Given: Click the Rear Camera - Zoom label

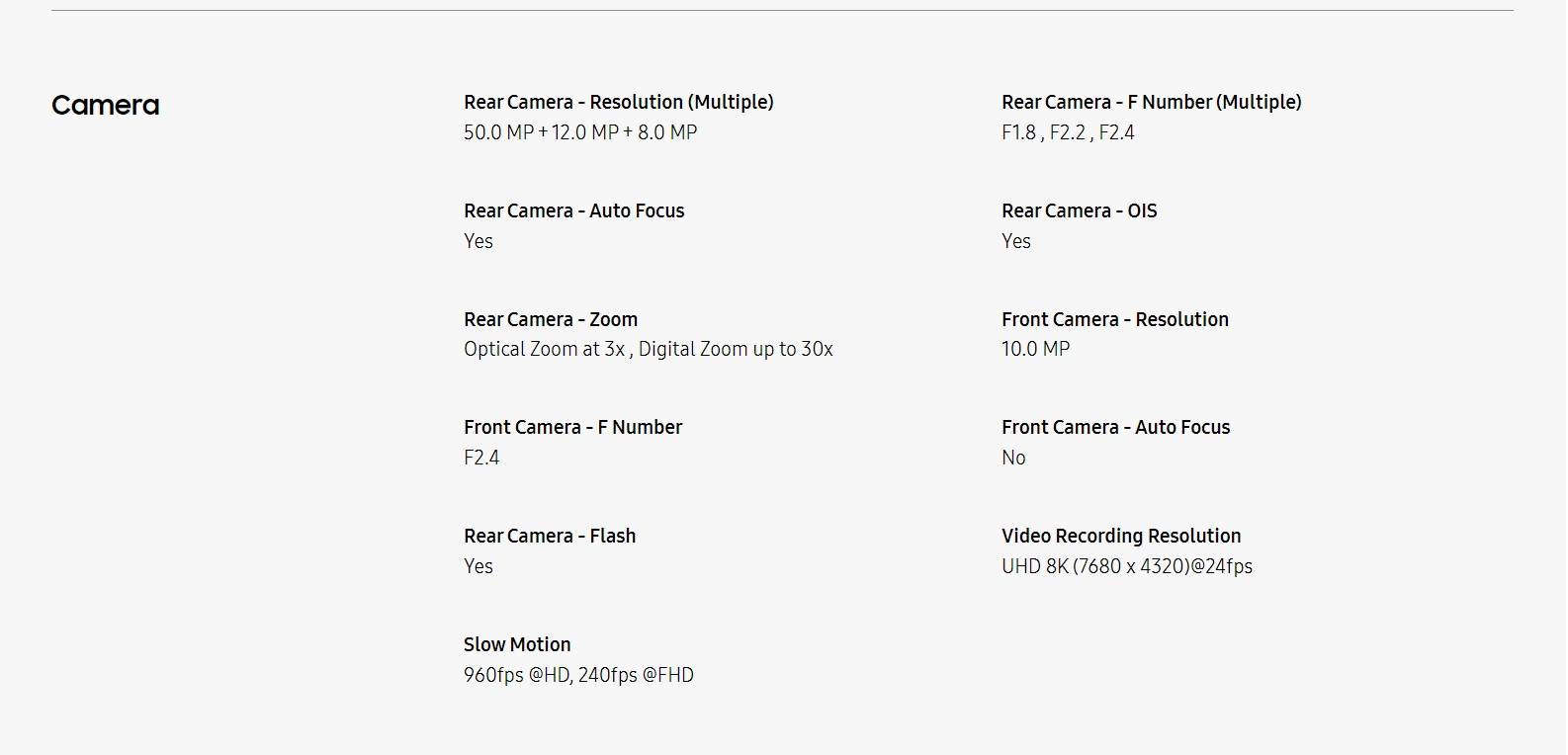Looking at the screenshot, I should click(551, 319).
